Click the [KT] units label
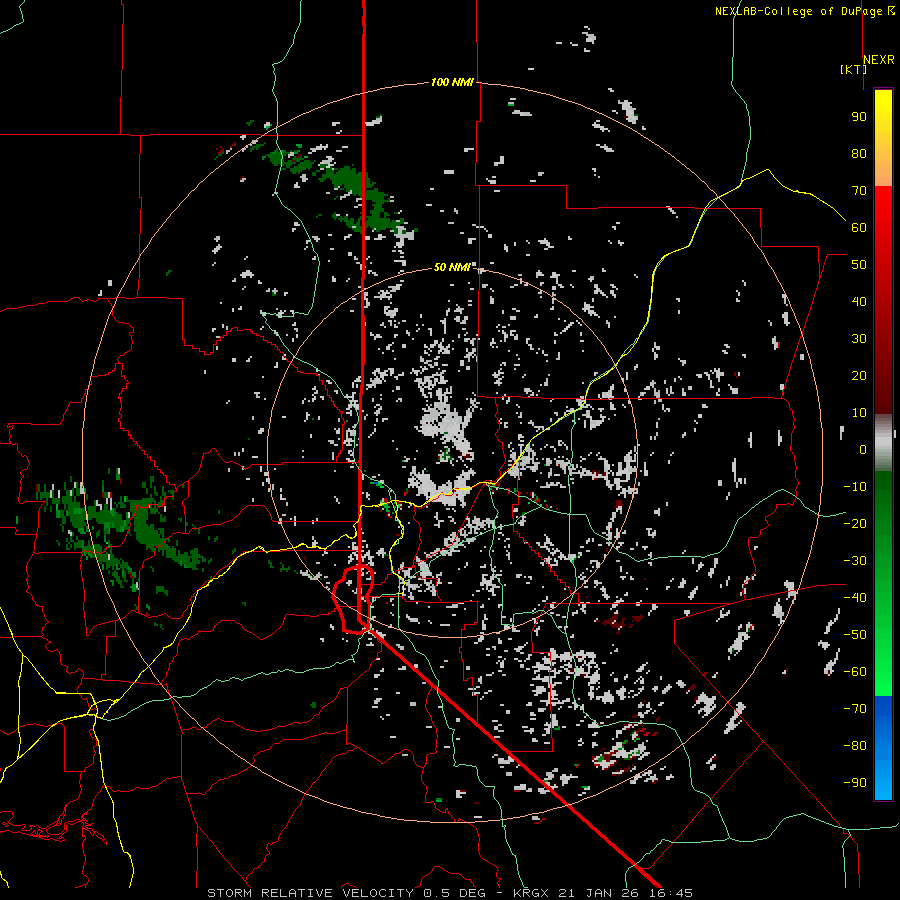This screenshot has width=900, height=900. pos(853,69)
